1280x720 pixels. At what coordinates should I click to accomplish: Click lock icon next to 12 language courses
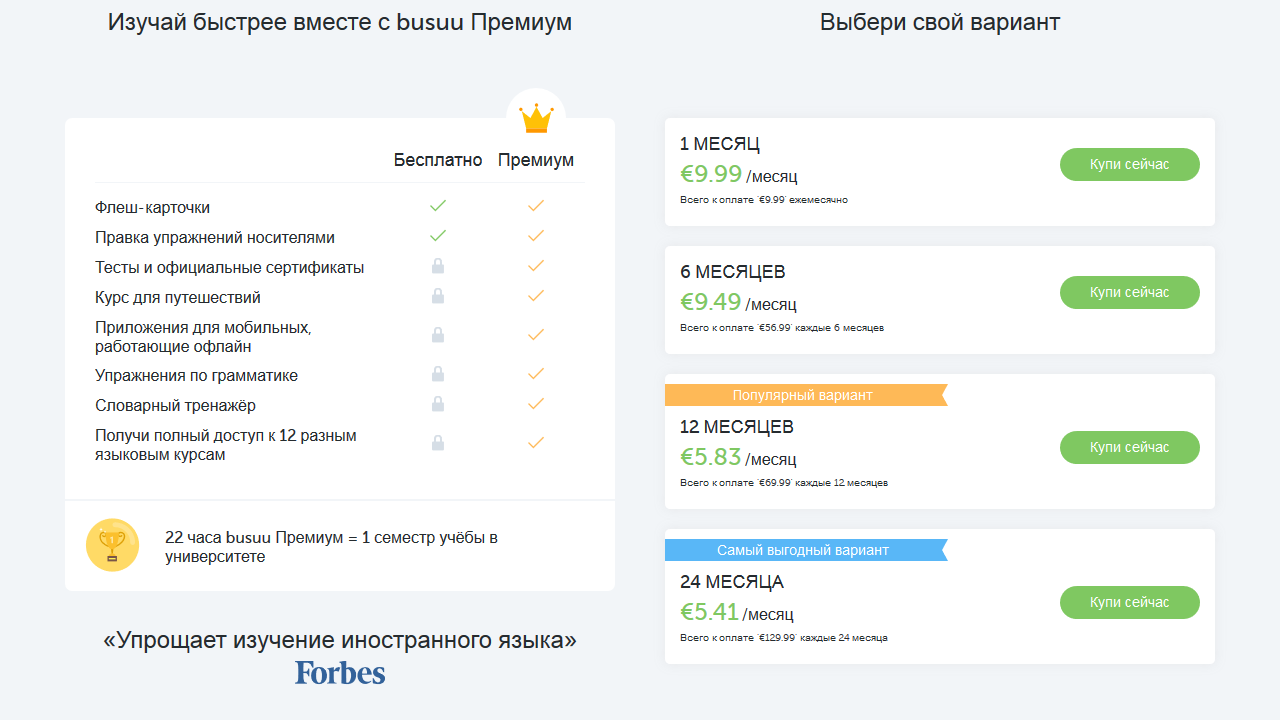pos(437,443)
